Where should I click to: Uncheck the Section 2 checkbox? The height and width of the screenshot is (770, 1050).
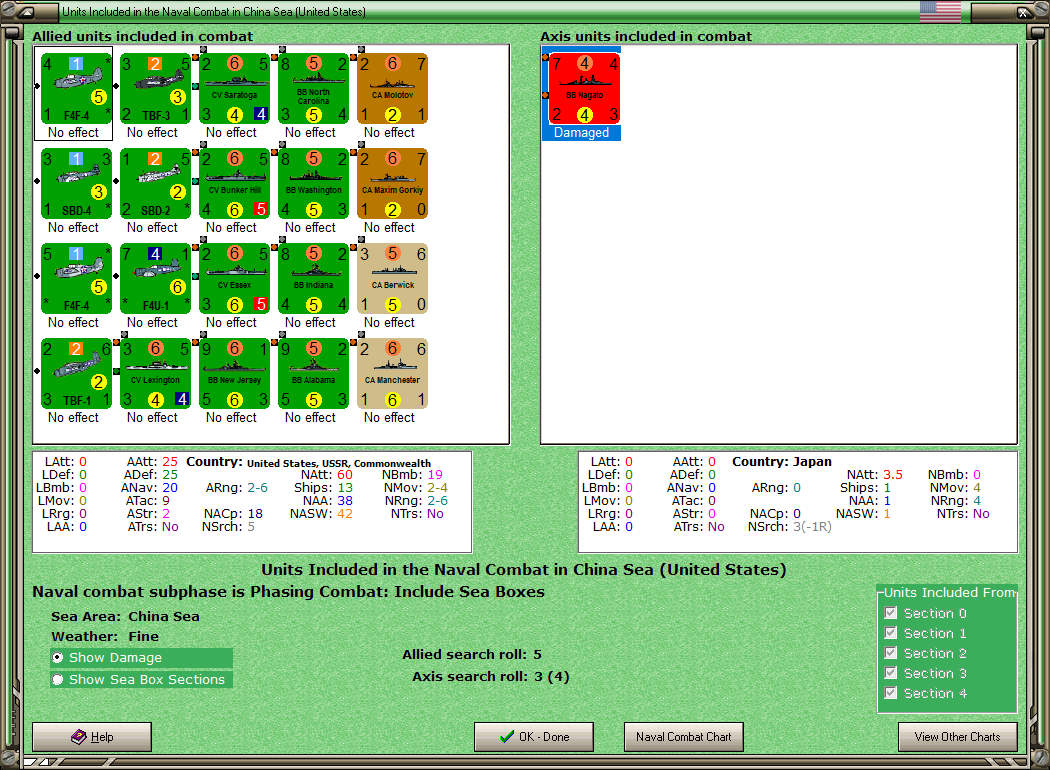(x=891, y=653)
